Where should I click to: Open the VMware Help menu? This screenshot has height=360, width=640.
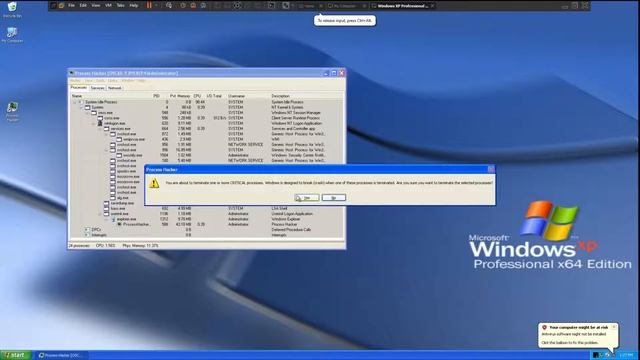click(x=133, y=5)
